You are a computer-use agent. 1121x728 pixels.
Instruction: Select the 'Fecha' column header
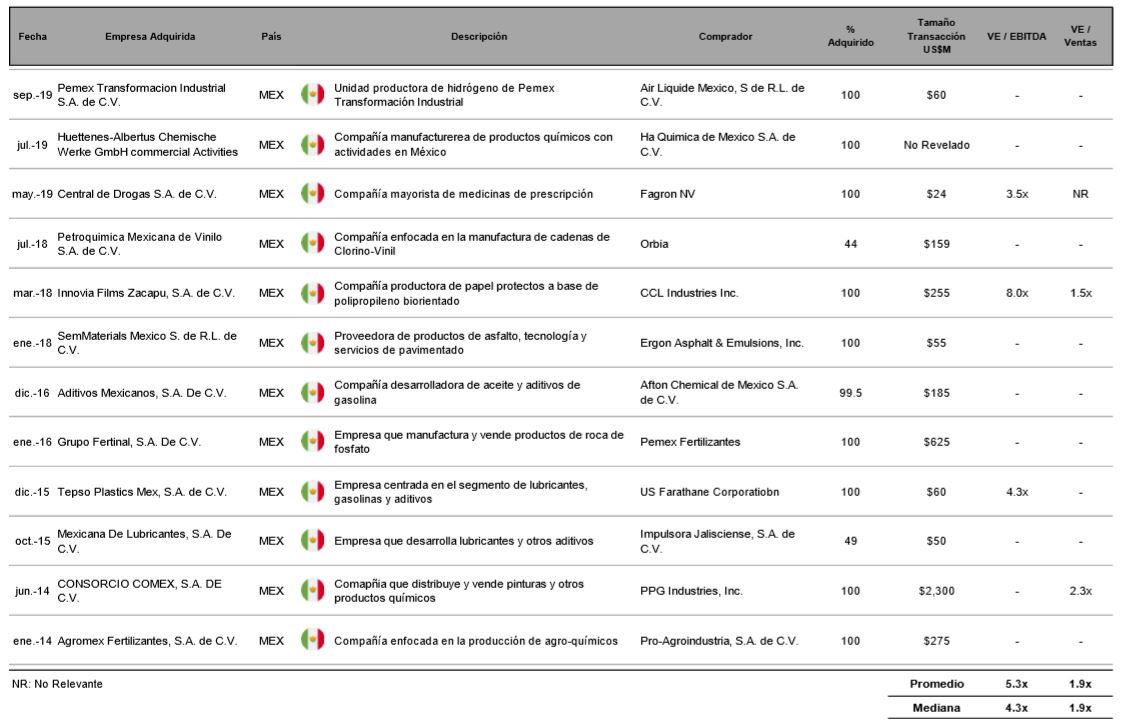tap(33, 36)
